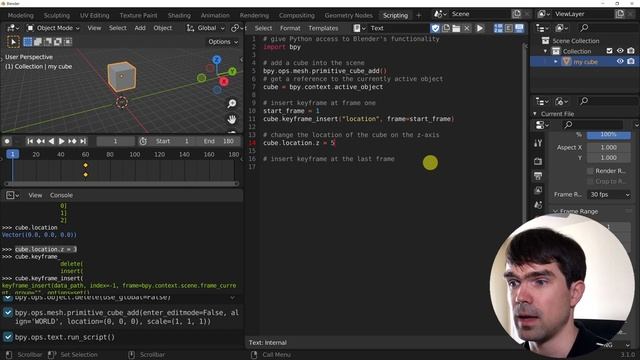Set selection mode to invert
Viewport: 640px width, 360px height.
point(58,42)
